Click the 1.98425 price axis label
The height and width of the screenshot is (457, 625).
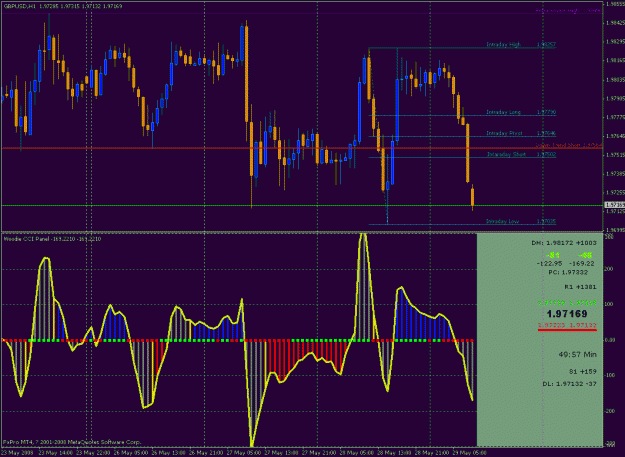(x=615, y=23)
